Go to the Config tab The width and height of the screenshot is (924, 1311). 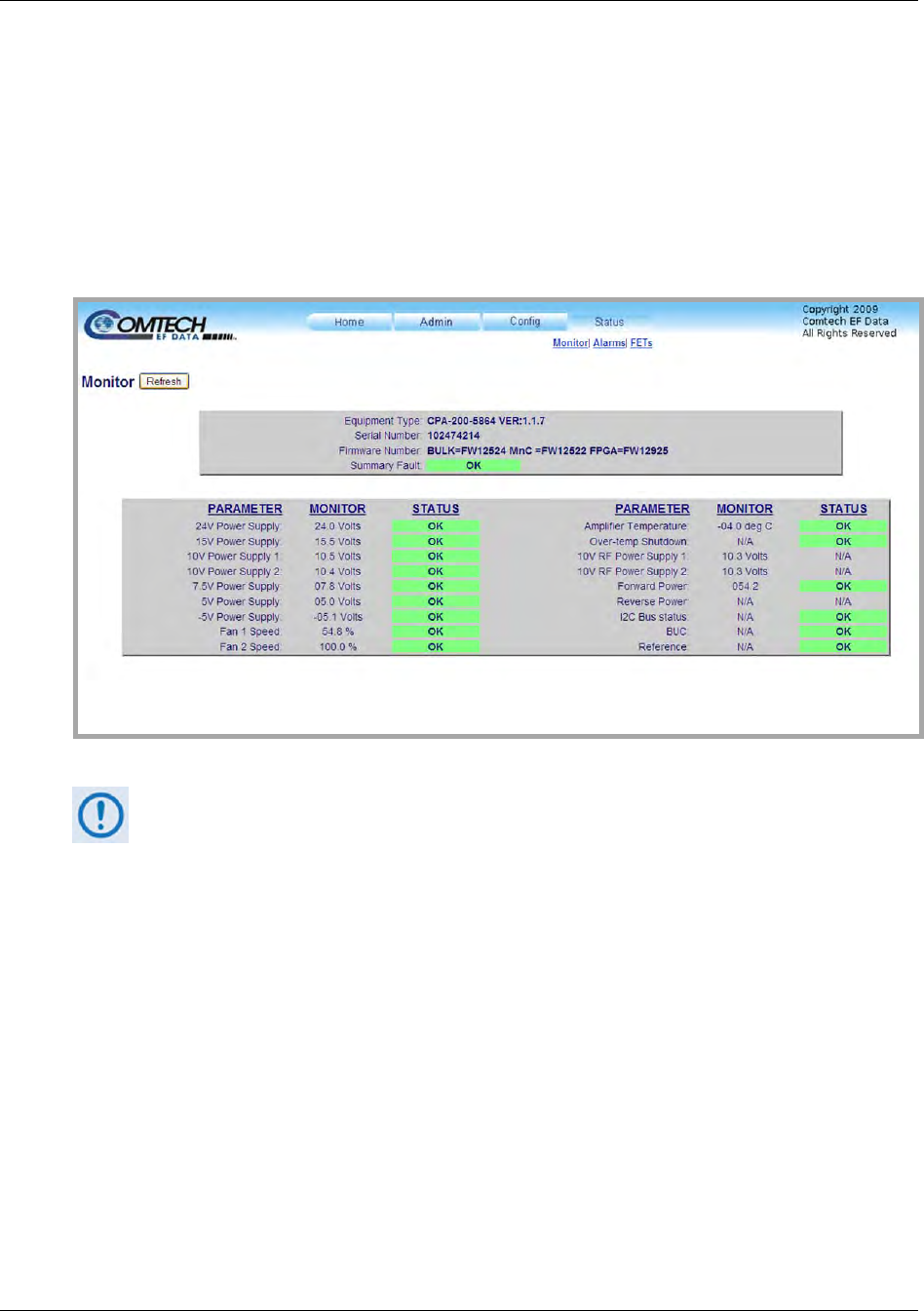tap(524, 322)
